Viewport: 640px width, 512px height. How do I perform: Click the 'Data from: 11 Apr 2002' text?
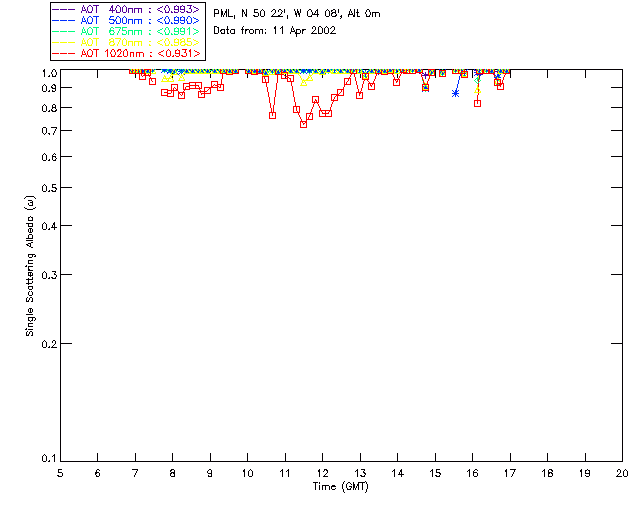275,31
